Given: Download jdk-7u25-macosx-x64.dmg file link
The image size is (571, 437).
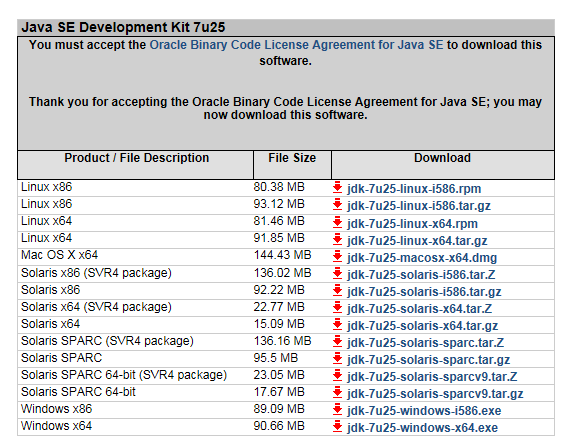Looking at the screenshot, I should (x=422, y=258).
